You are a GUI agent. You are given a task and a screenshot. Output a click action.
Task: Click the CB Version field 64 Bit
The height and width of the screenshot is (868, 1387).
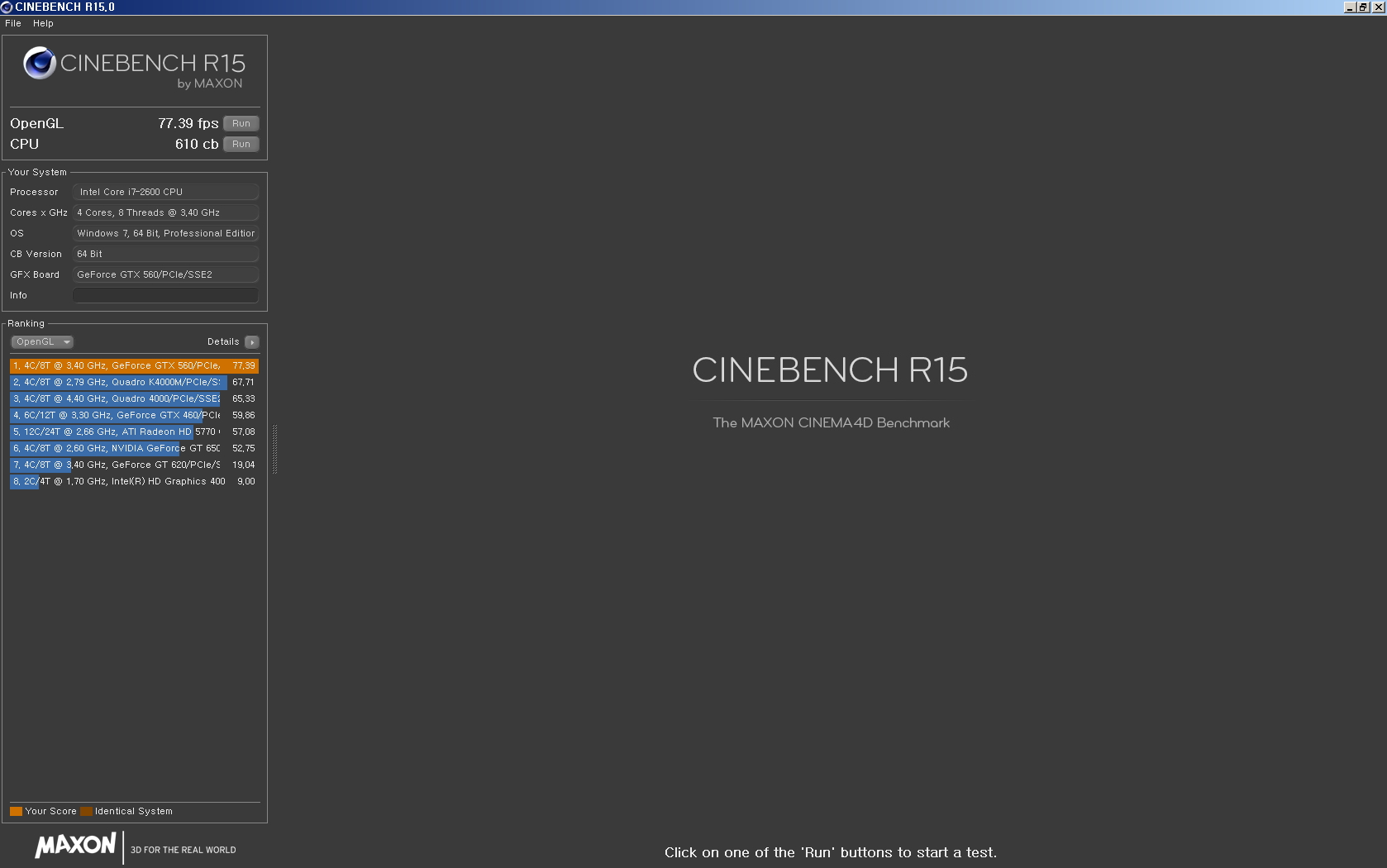[165, 254]
